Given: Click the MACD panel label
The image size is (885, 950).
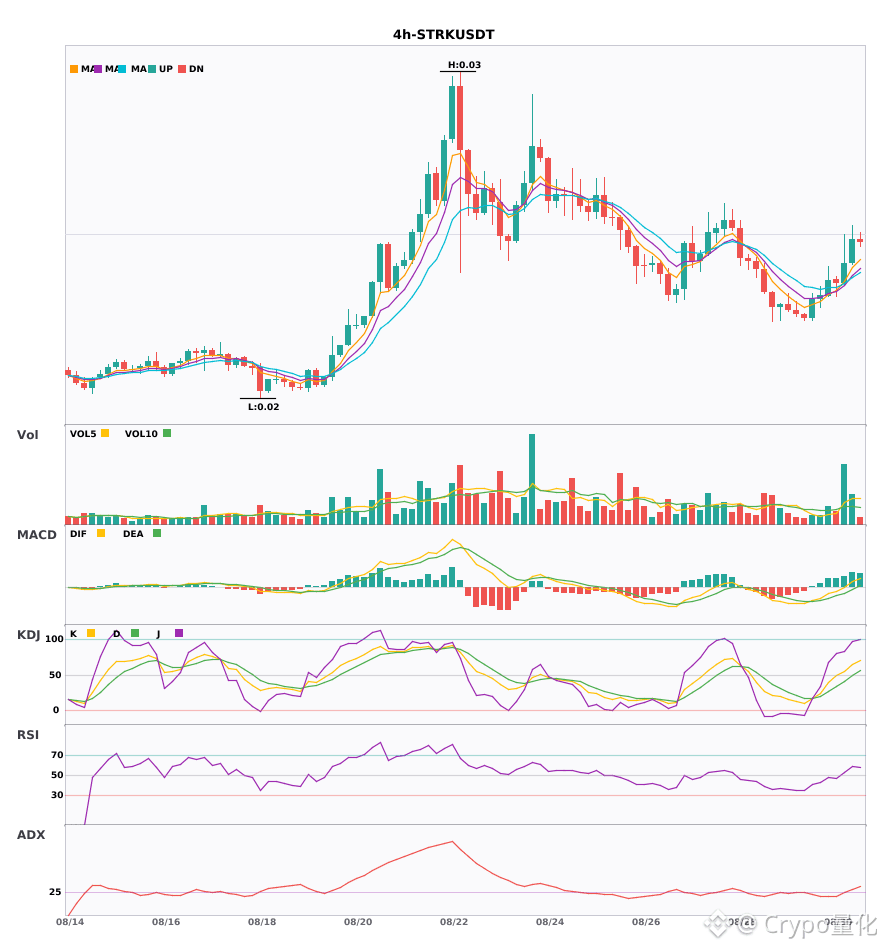Looking at the screenshot, I should pyautogui.click(x=36, y=535).
